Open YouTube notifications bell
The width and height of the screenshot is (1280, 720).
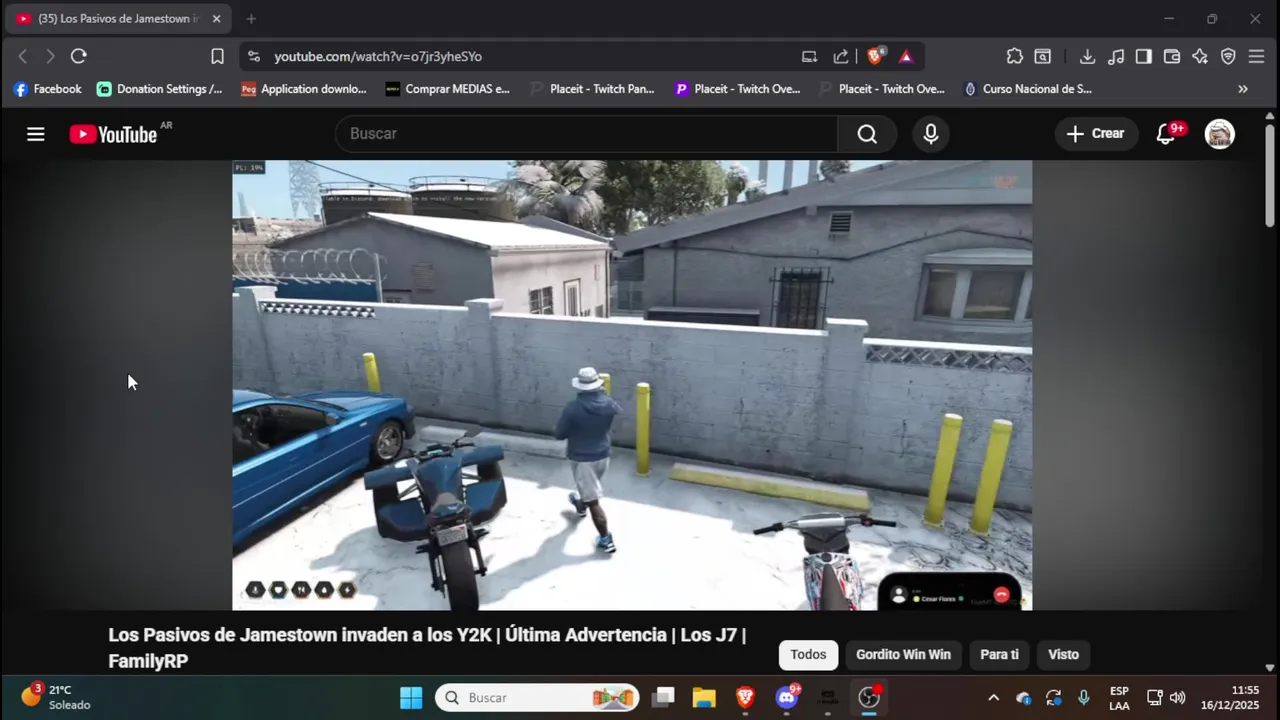point(1165,134)
